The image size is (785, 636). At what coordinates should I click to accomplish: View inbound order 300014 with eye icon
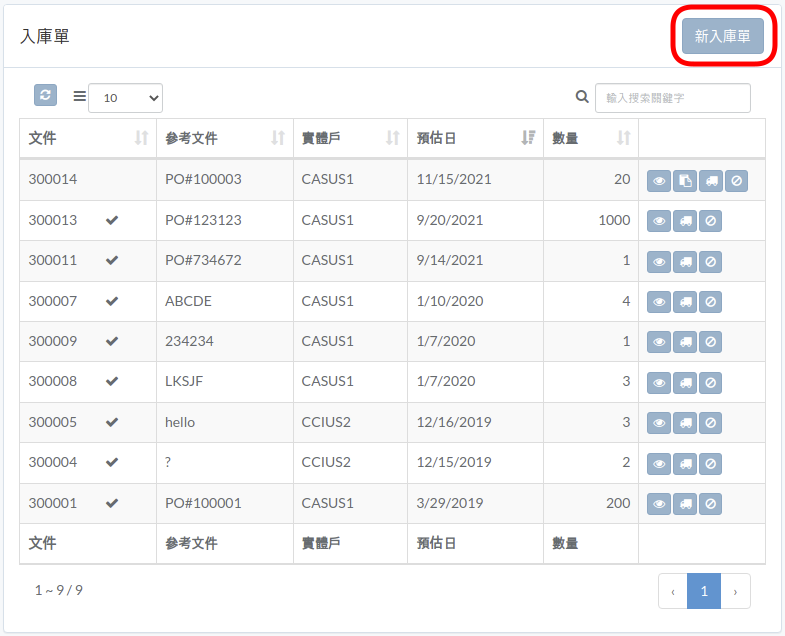coord(659,181)
